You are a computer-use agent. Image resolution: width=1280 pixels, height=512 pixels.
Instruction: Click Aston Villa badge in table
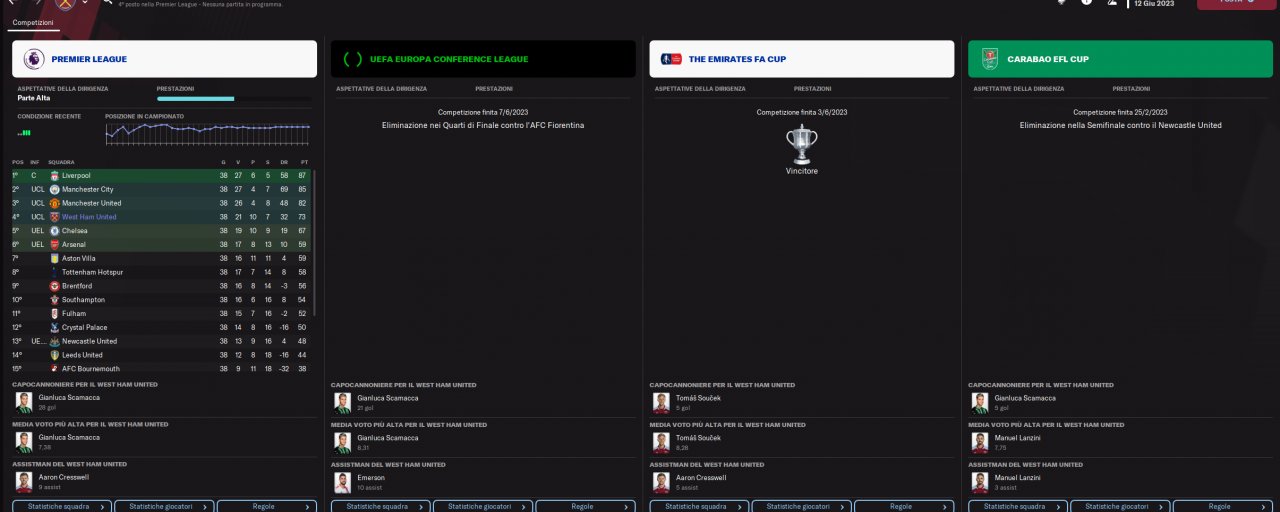point(54,258)
